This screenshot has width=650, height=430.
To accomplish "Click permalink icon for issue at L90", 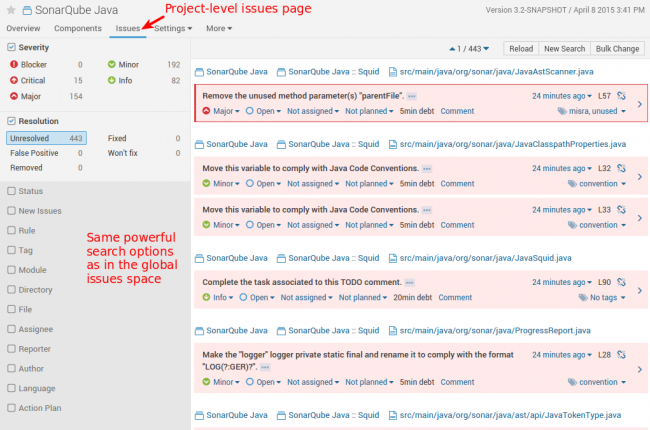I will (621, 282).
